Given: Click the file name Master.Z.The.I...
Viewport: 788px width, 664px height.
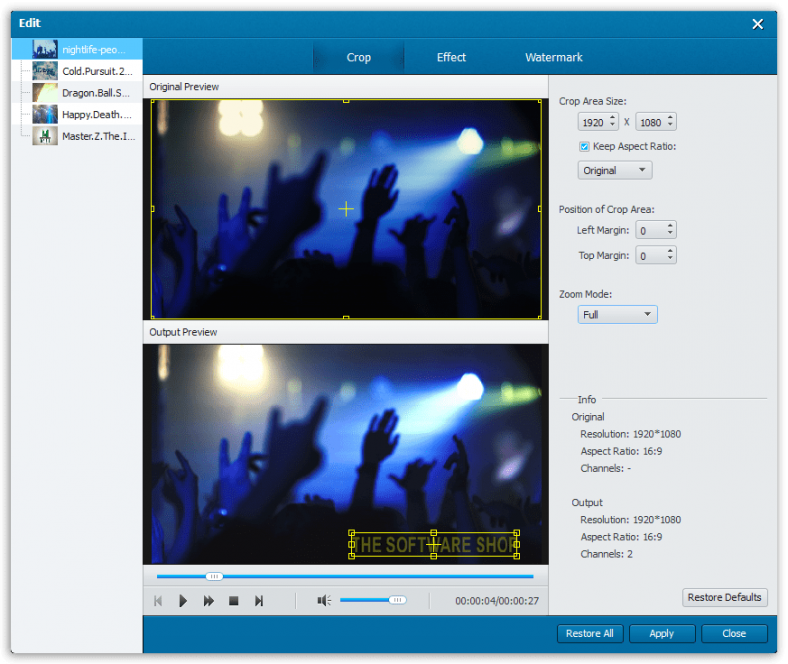Looking at the screenshot, I should pos(99,136).
